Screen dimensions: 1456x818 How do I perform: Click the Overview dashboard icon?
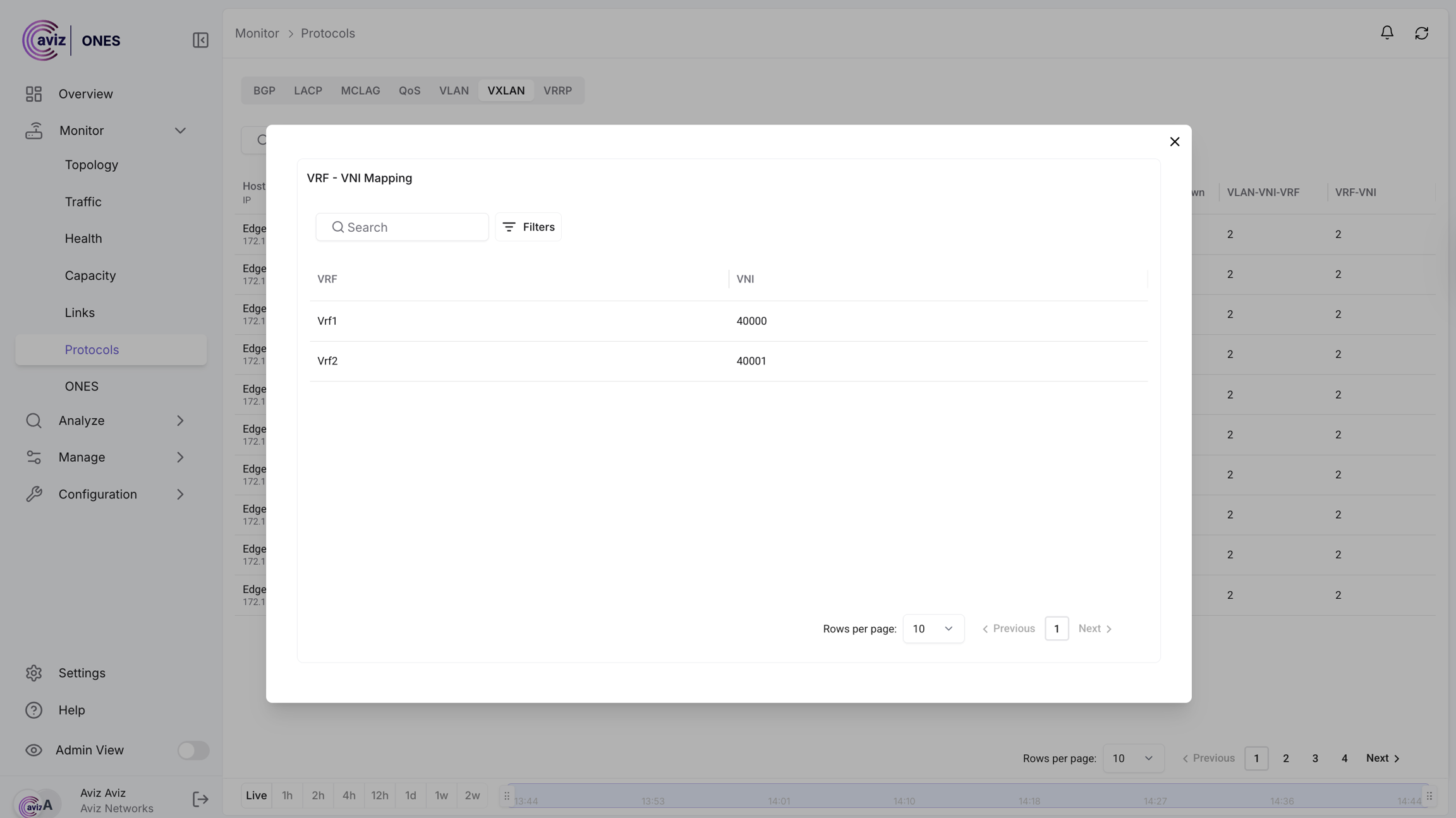pos(34,93)
